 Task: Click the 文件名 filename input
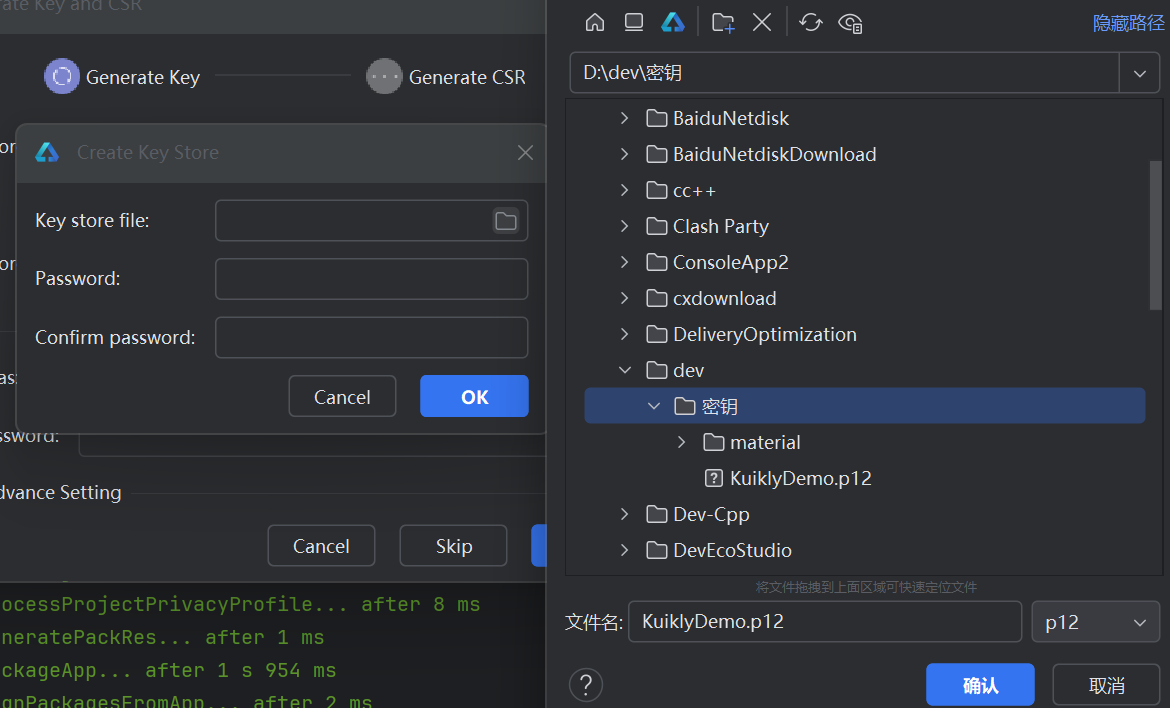pos(825,621)
